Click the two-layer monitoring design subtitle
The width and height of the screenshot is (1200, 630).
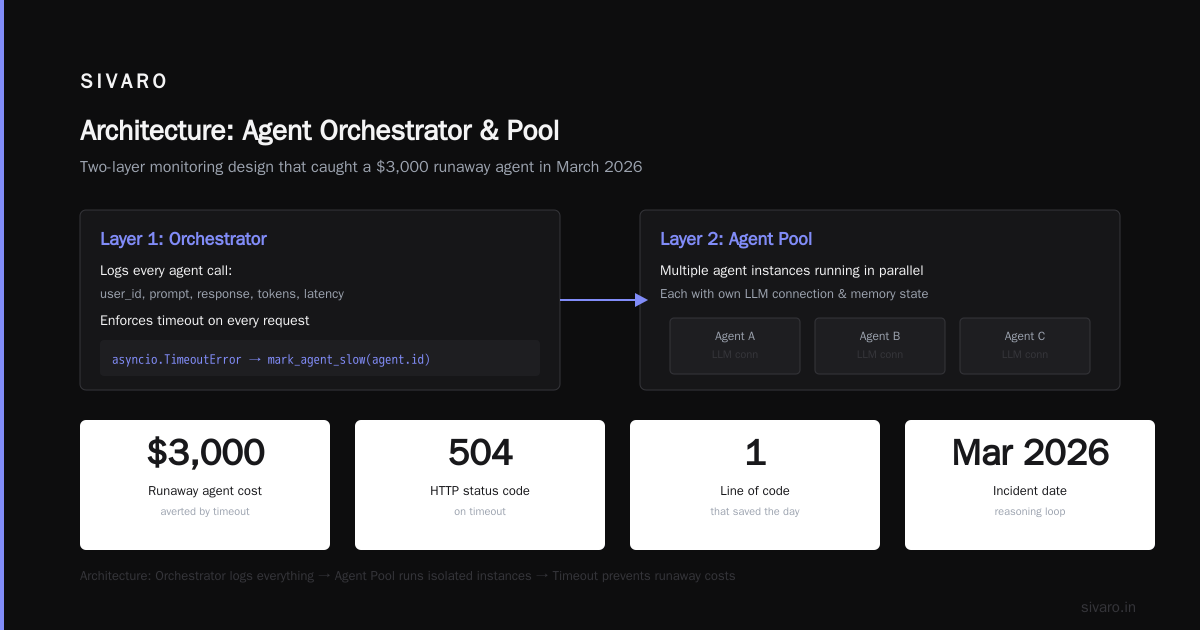[x=361, y=167]
